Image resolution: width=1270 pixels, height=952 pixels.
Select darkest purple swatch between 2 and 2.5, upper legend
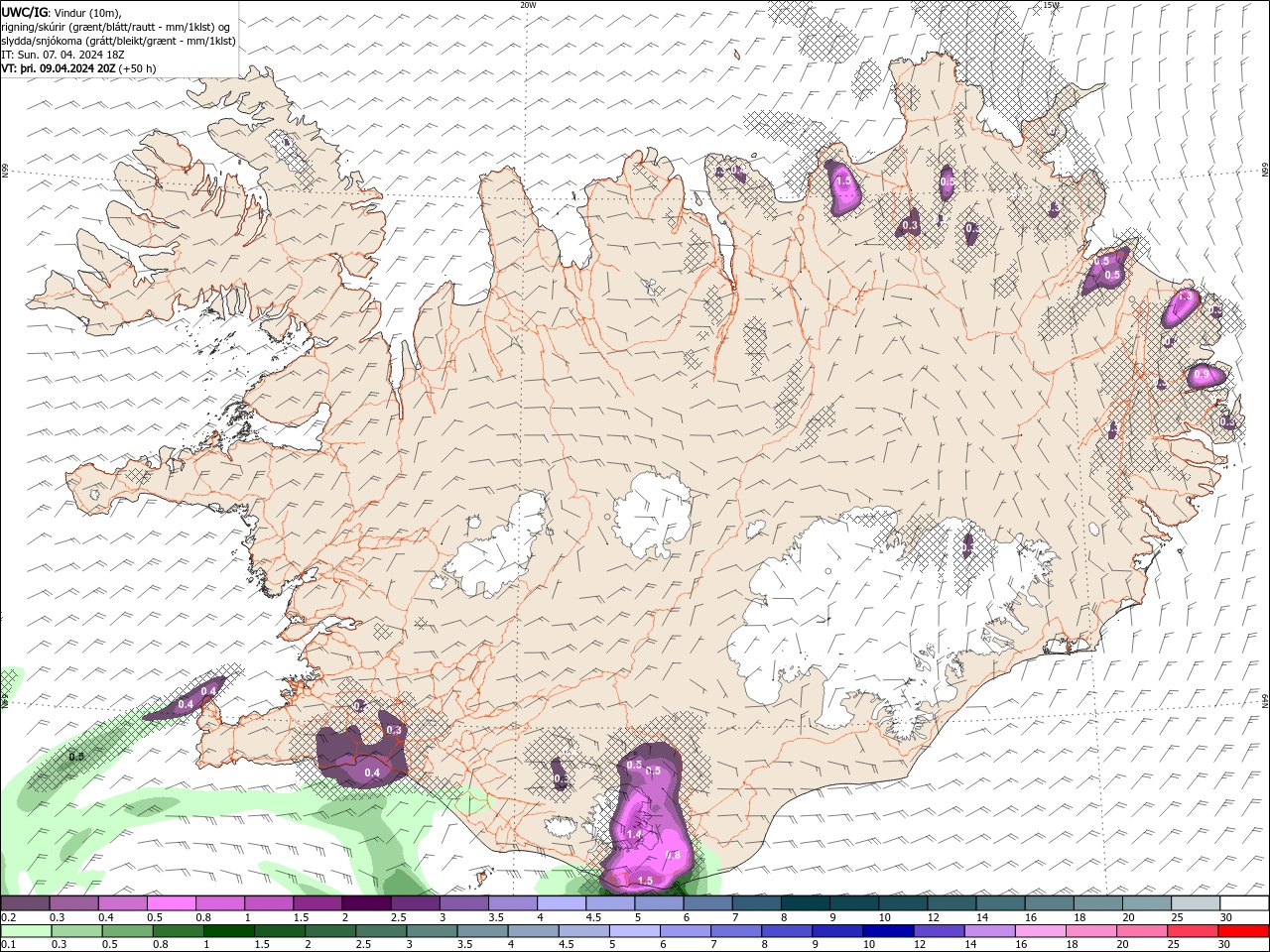366,903
